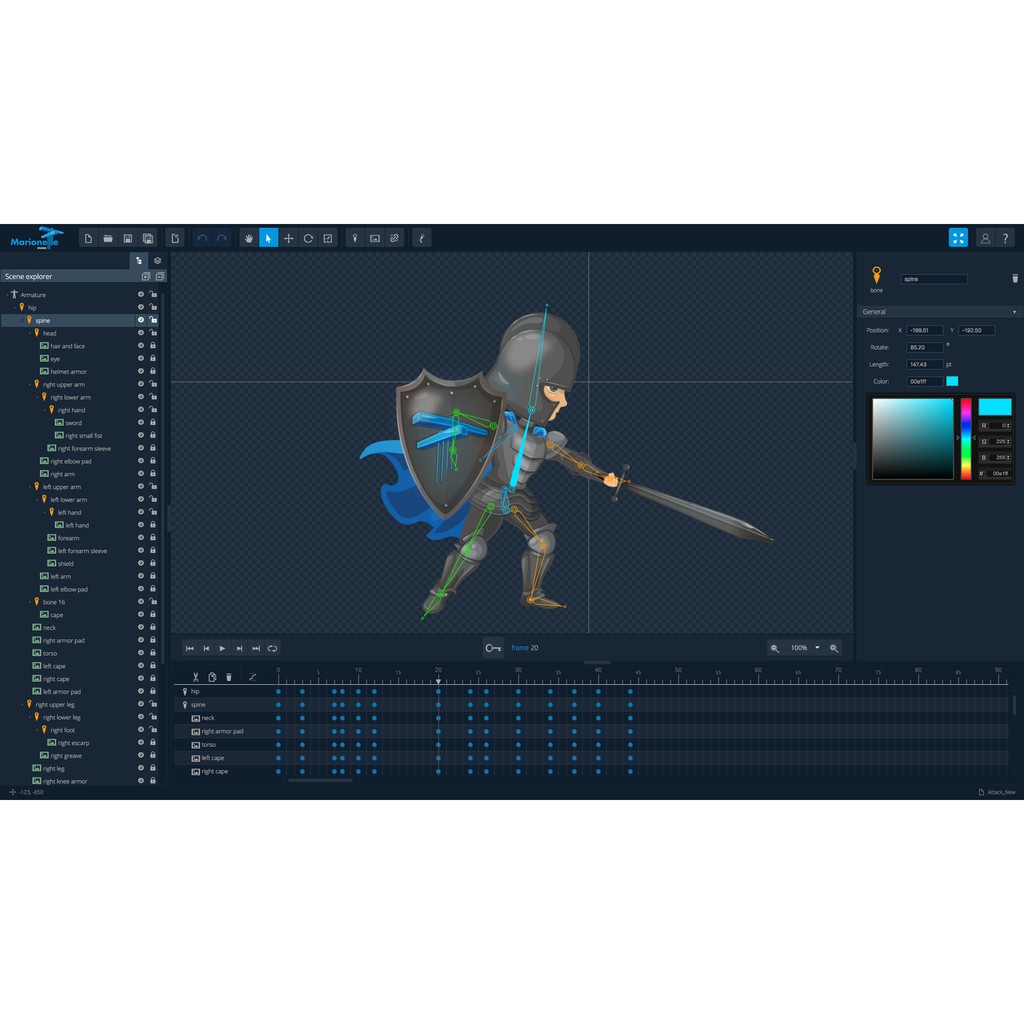The height and width of the screenshot is (1024, 1024).
Task: Click the rainbow hue slider
Action: (966, 438)
